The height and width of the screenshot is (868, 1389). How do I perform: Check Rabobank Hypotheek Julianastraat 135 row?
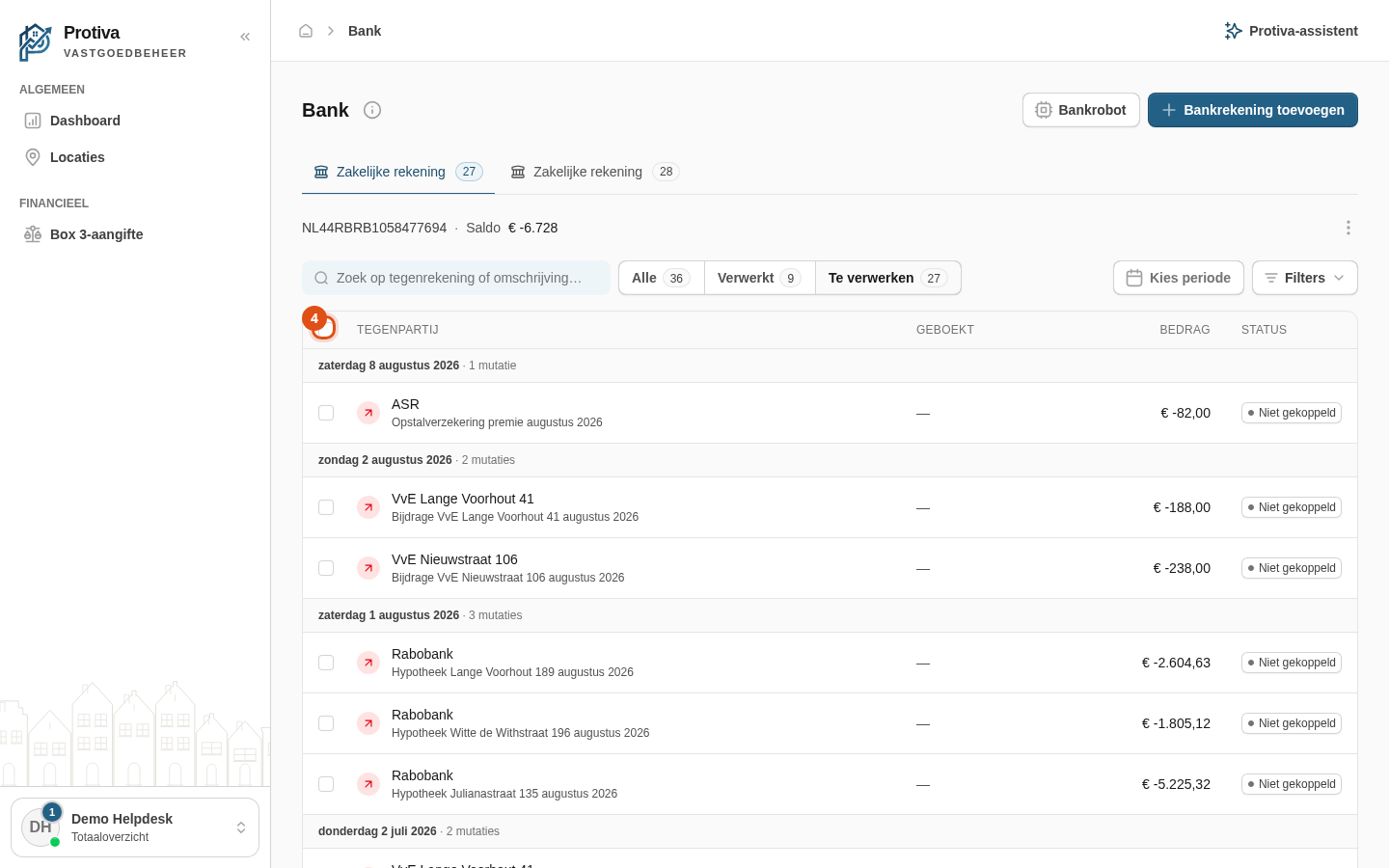[326, 784]
